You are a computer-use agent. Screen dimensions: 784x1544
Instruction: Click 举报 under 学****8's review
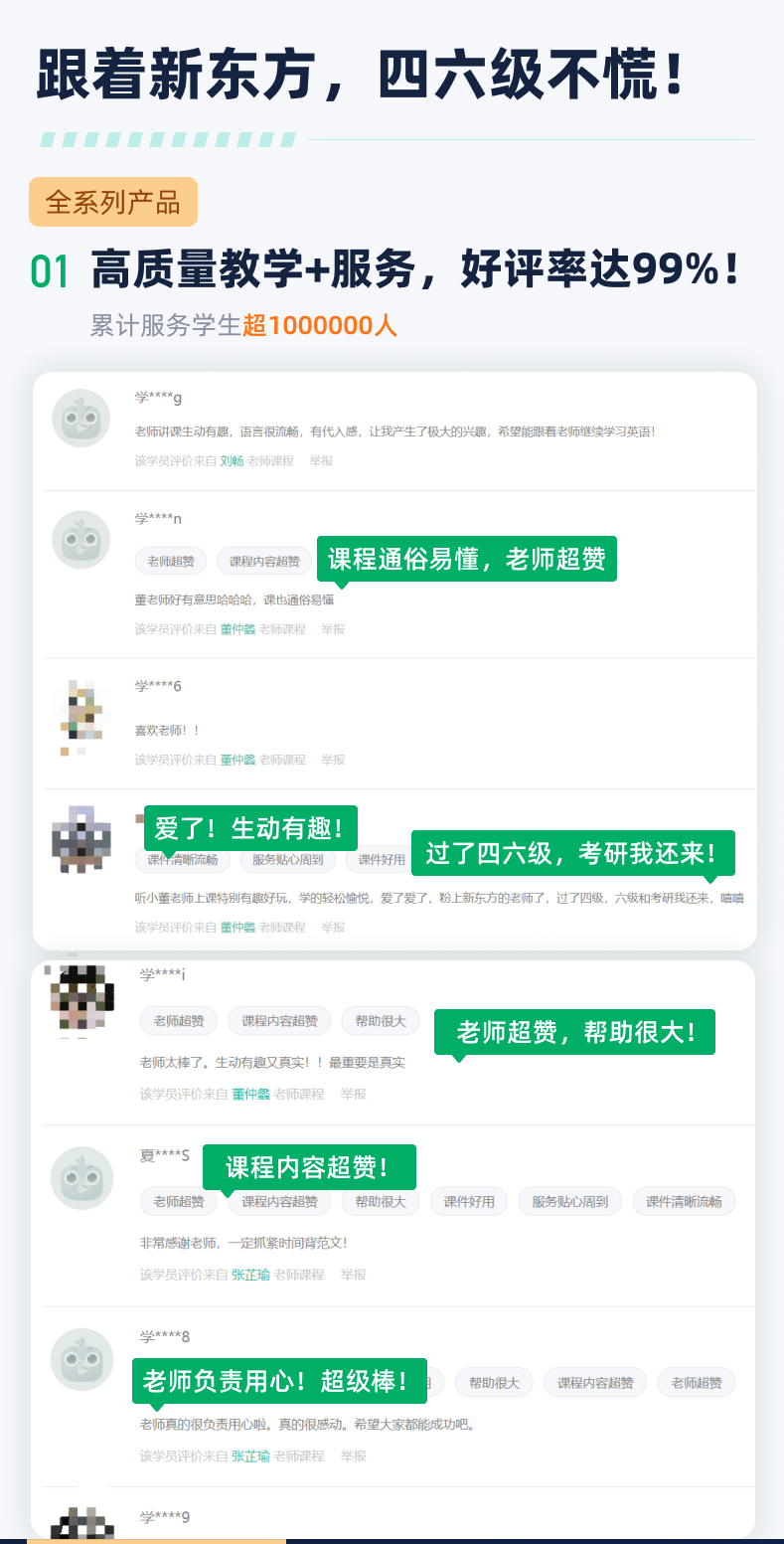tap(354, 1456)
